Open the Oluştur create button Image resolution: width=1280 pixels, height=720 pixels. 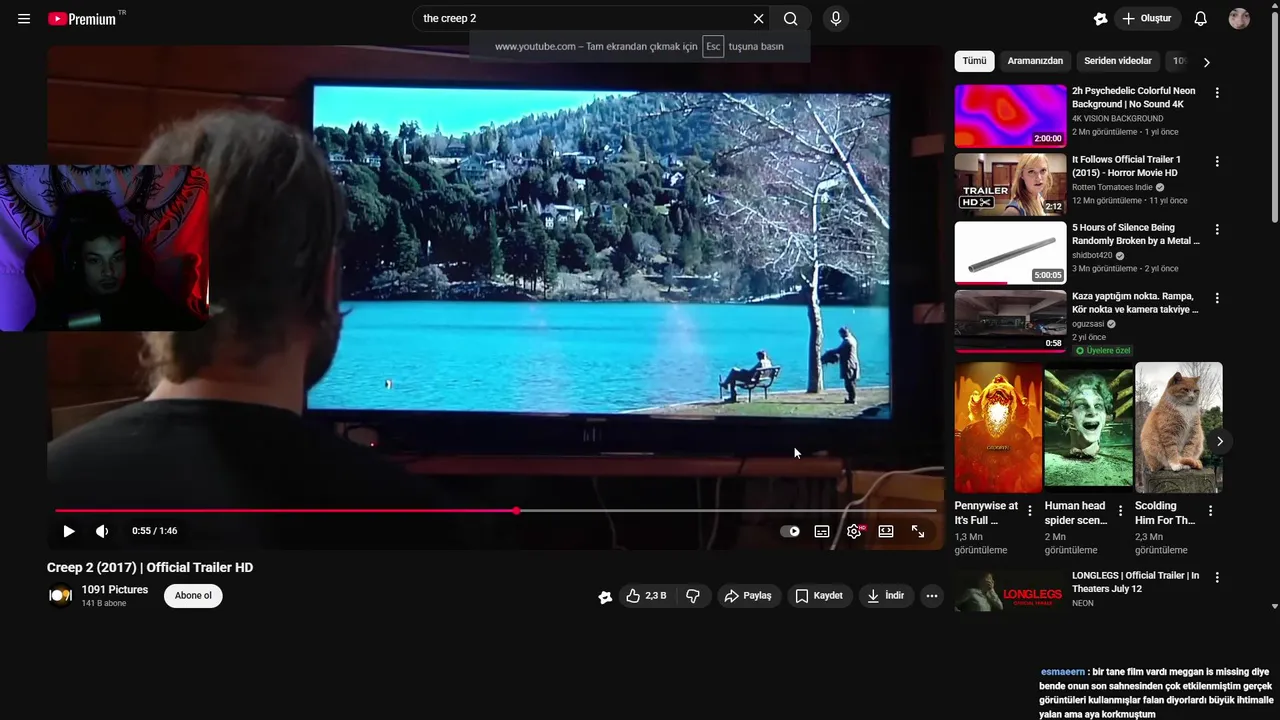pyautogui.click(x=1148, y=19)
